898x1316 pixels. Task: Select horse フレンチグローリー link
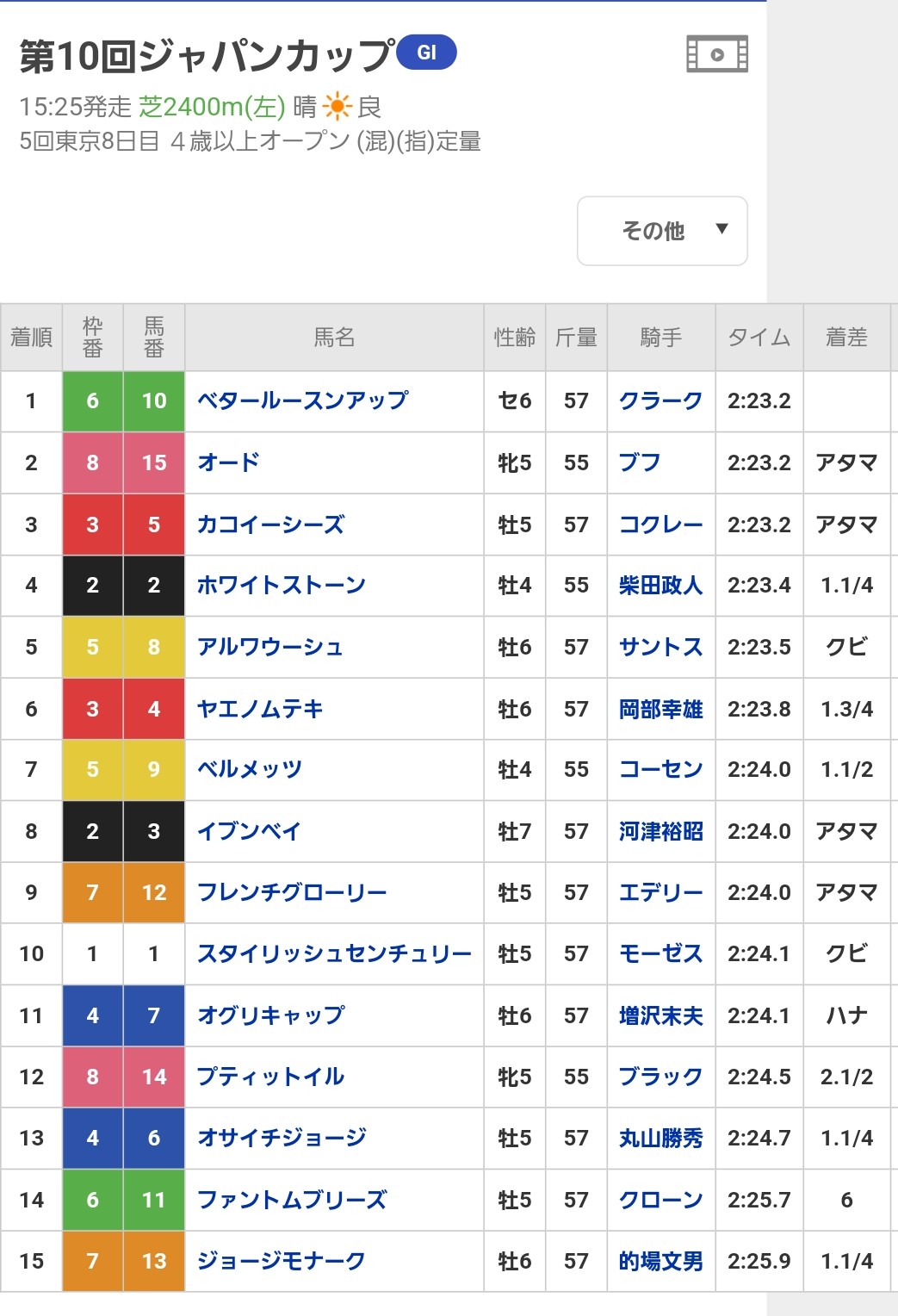pyautogui.click(x=292, y=892)
